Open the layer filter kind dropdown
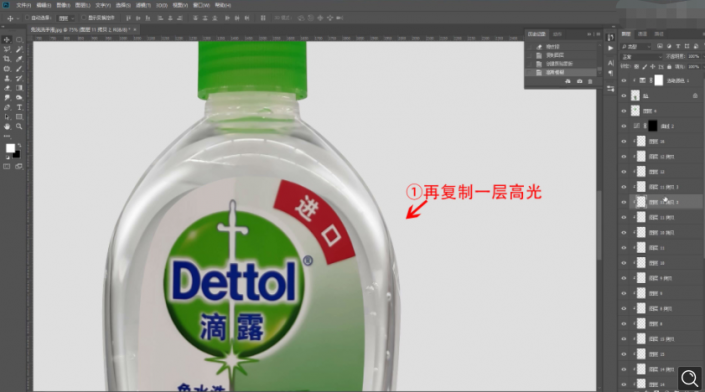 point(636,46)
